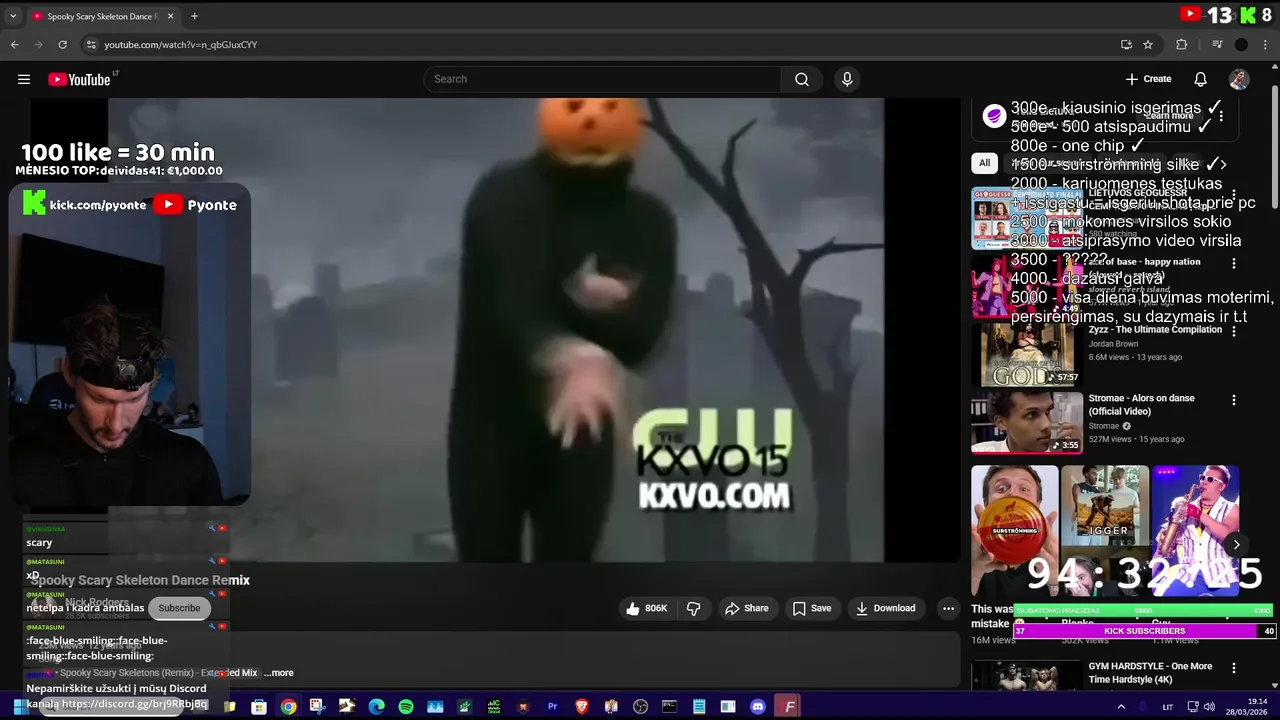Create a new video or post
Viewport: 1280px width, 720px height.
[1148, 79]
